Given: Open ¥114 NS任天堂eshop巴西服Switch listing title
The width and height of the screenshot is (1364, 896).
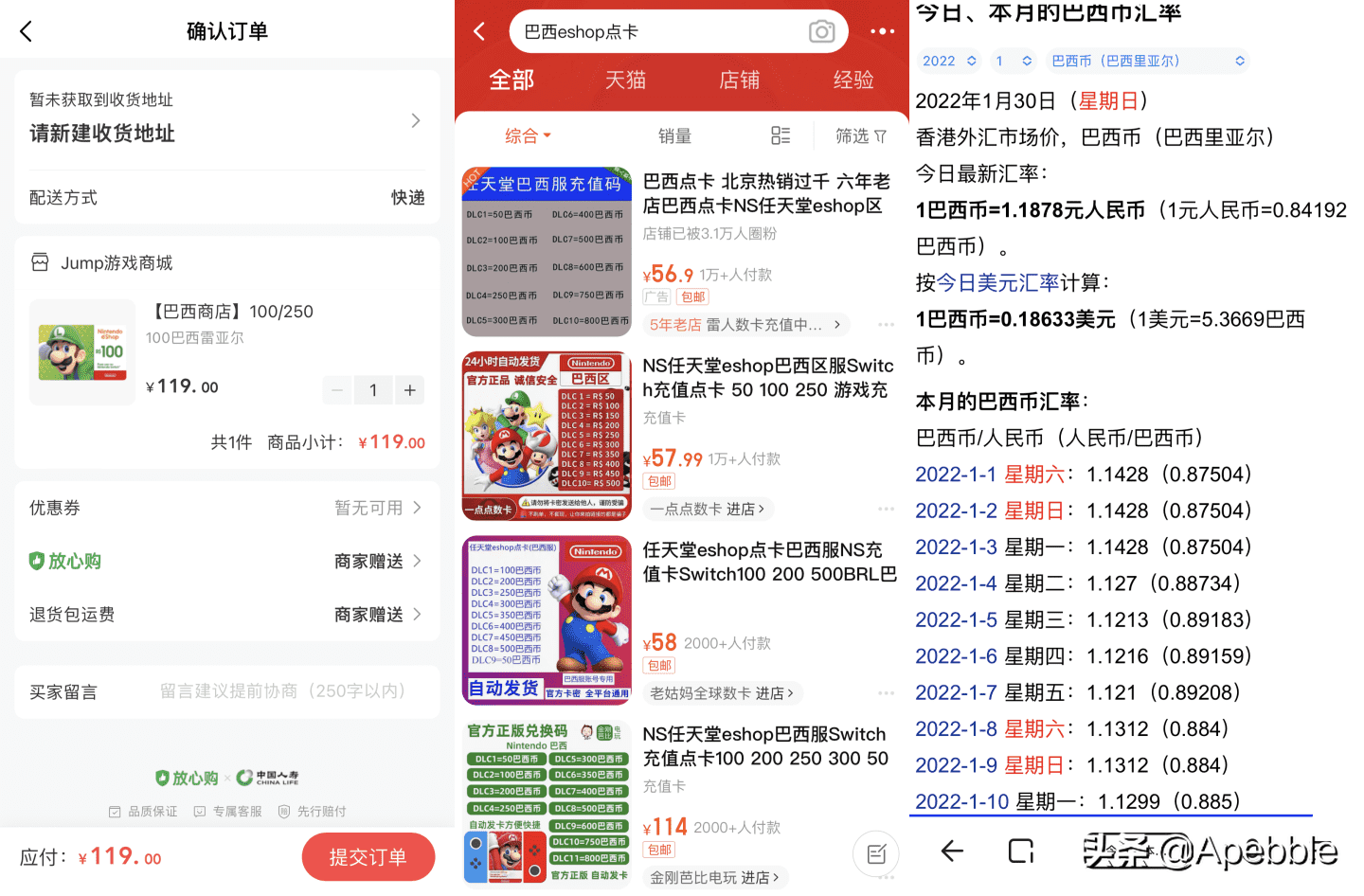Looking at the screenshot, I should click(765, 746).
